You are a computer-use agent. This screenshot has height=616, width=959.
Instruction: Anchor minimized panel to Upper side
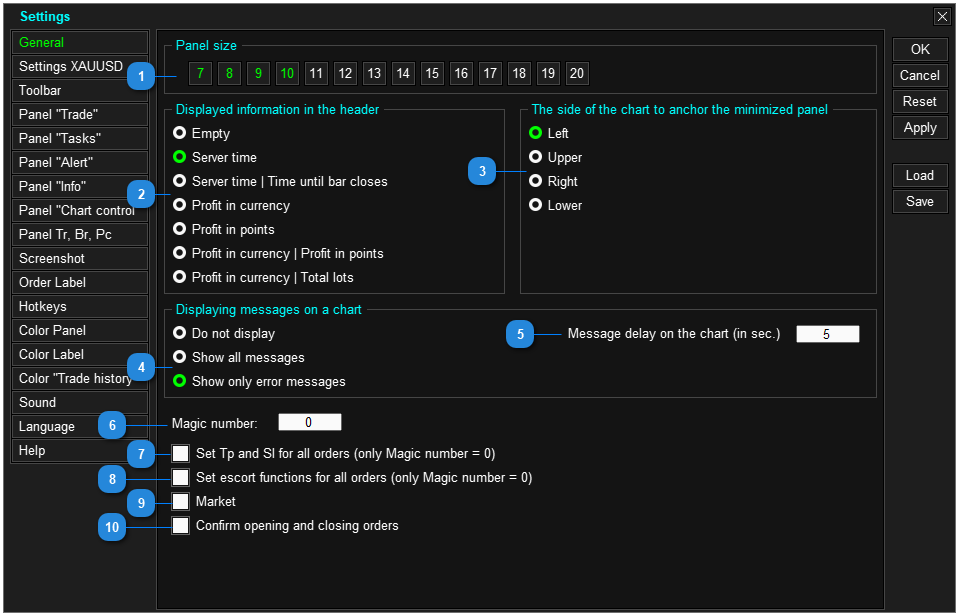point(535,157)
